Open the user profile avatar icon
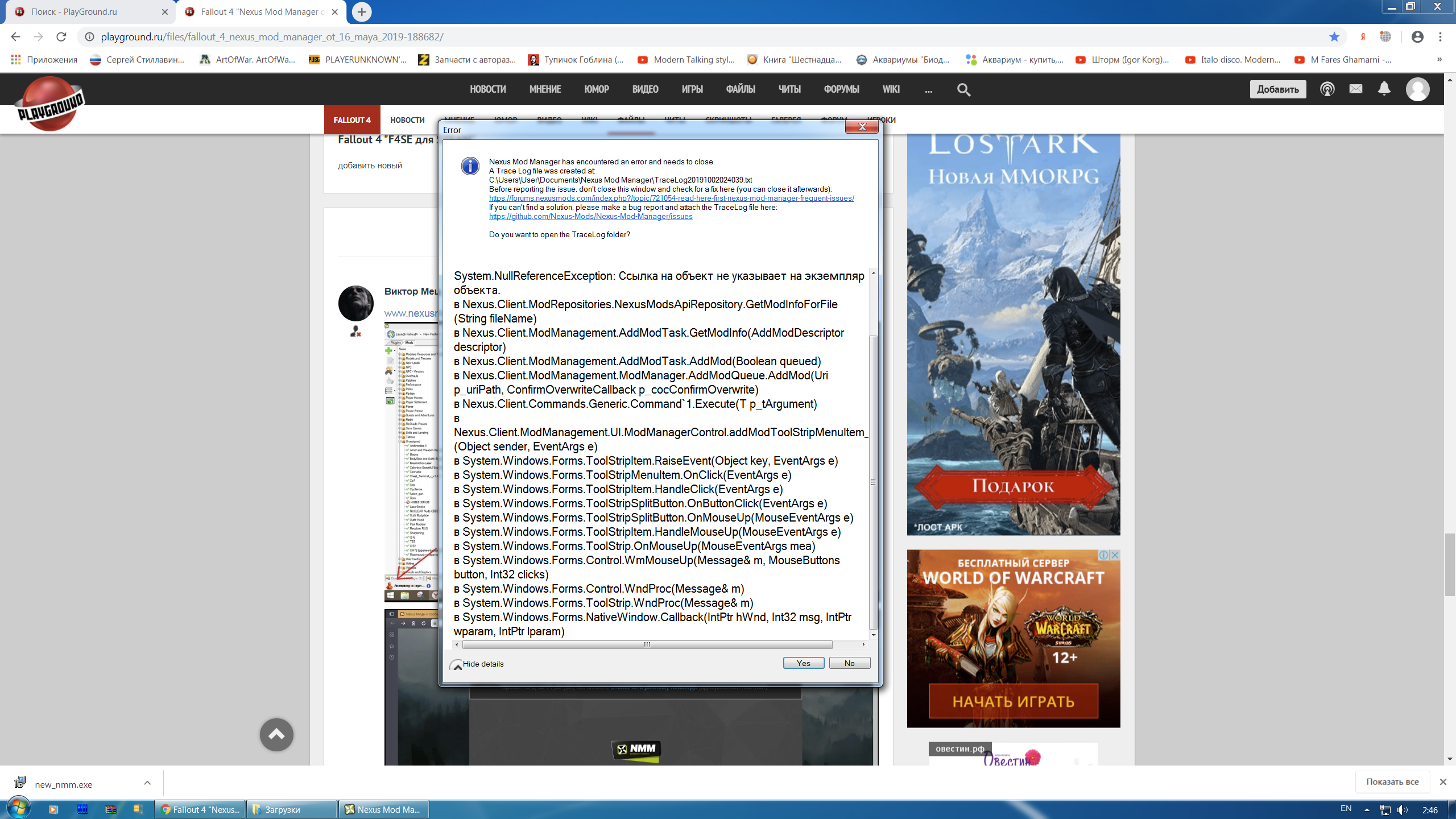The width and height of the screenshot is (1456, 819). pyautogui.click(x=1417, y=89)
